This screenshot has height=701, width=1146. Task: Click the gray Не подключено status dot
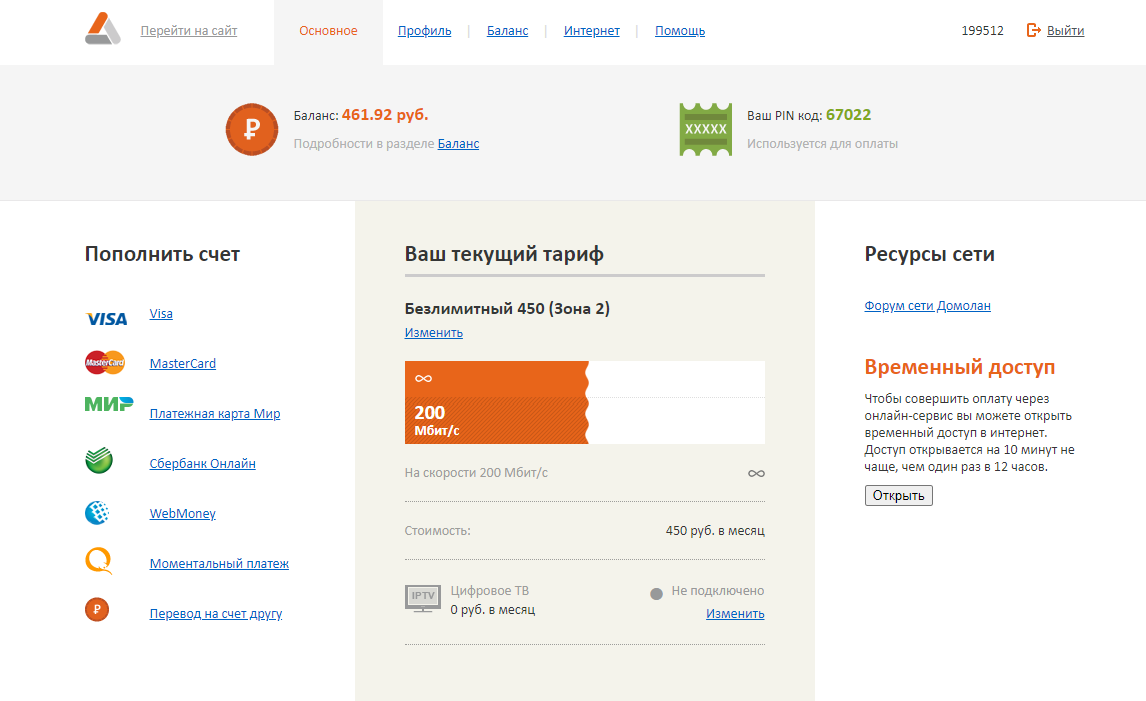point(656,594)
